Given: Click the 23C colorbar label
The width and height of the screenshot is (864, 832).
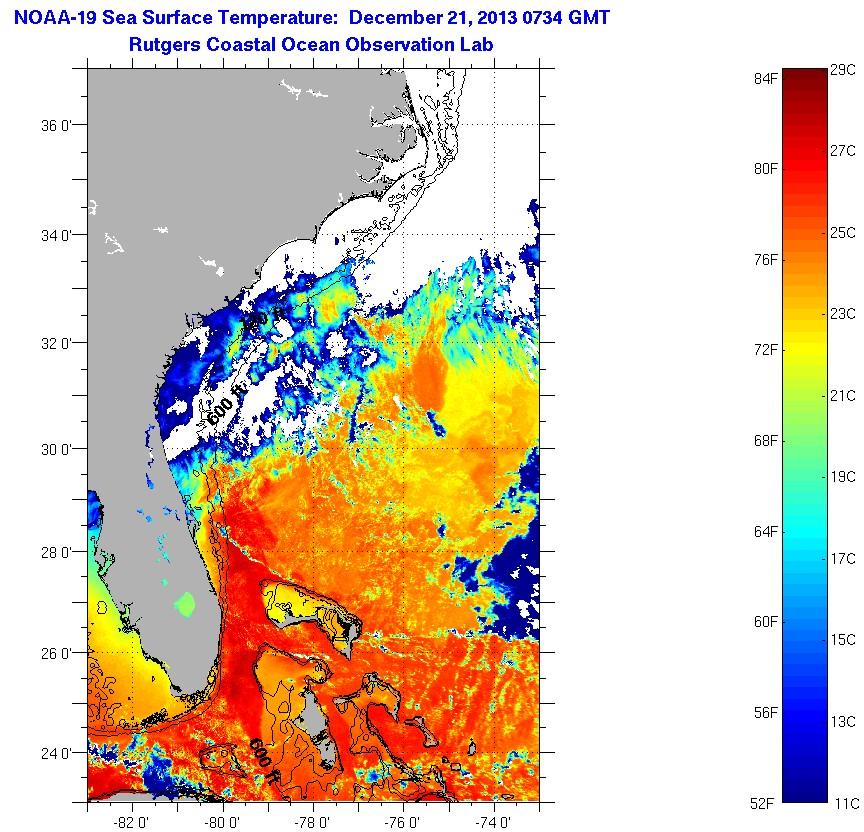Looking at the screenshot, I should click(843, 314).
